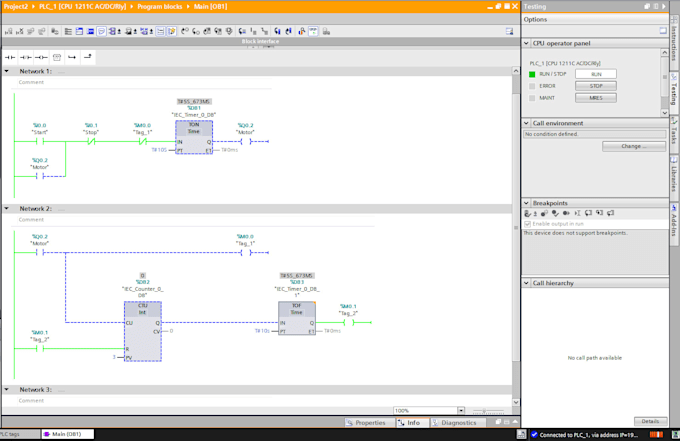Collapse Network 2

point(7,209)
